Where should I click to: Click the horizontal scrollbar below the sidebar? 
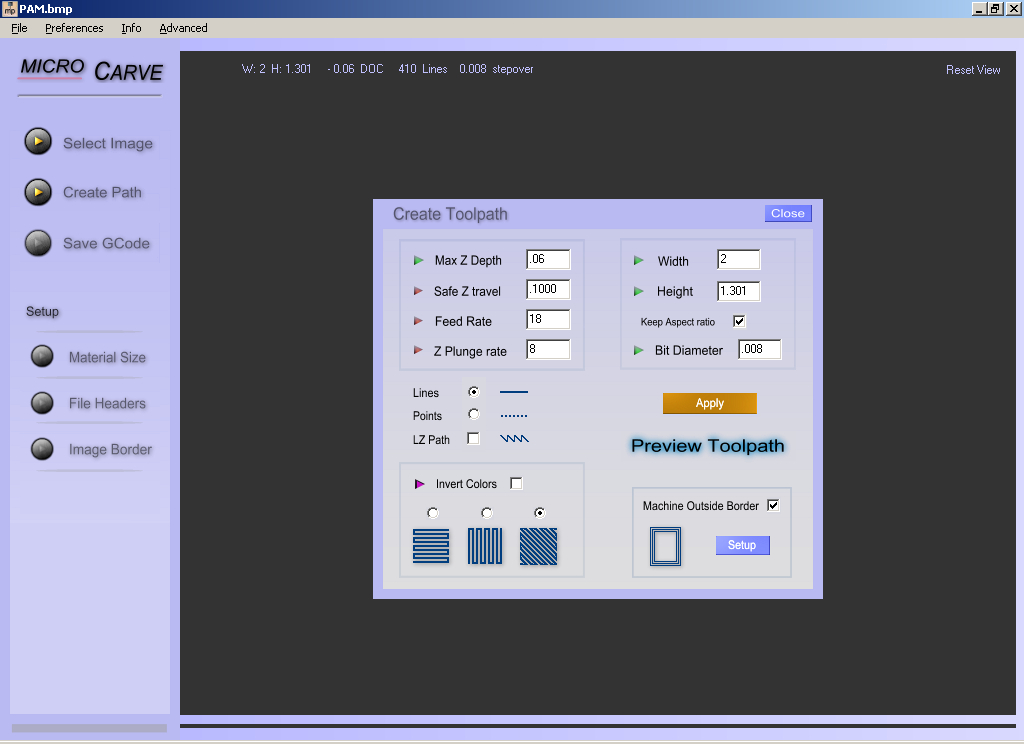tap(89, 728)
